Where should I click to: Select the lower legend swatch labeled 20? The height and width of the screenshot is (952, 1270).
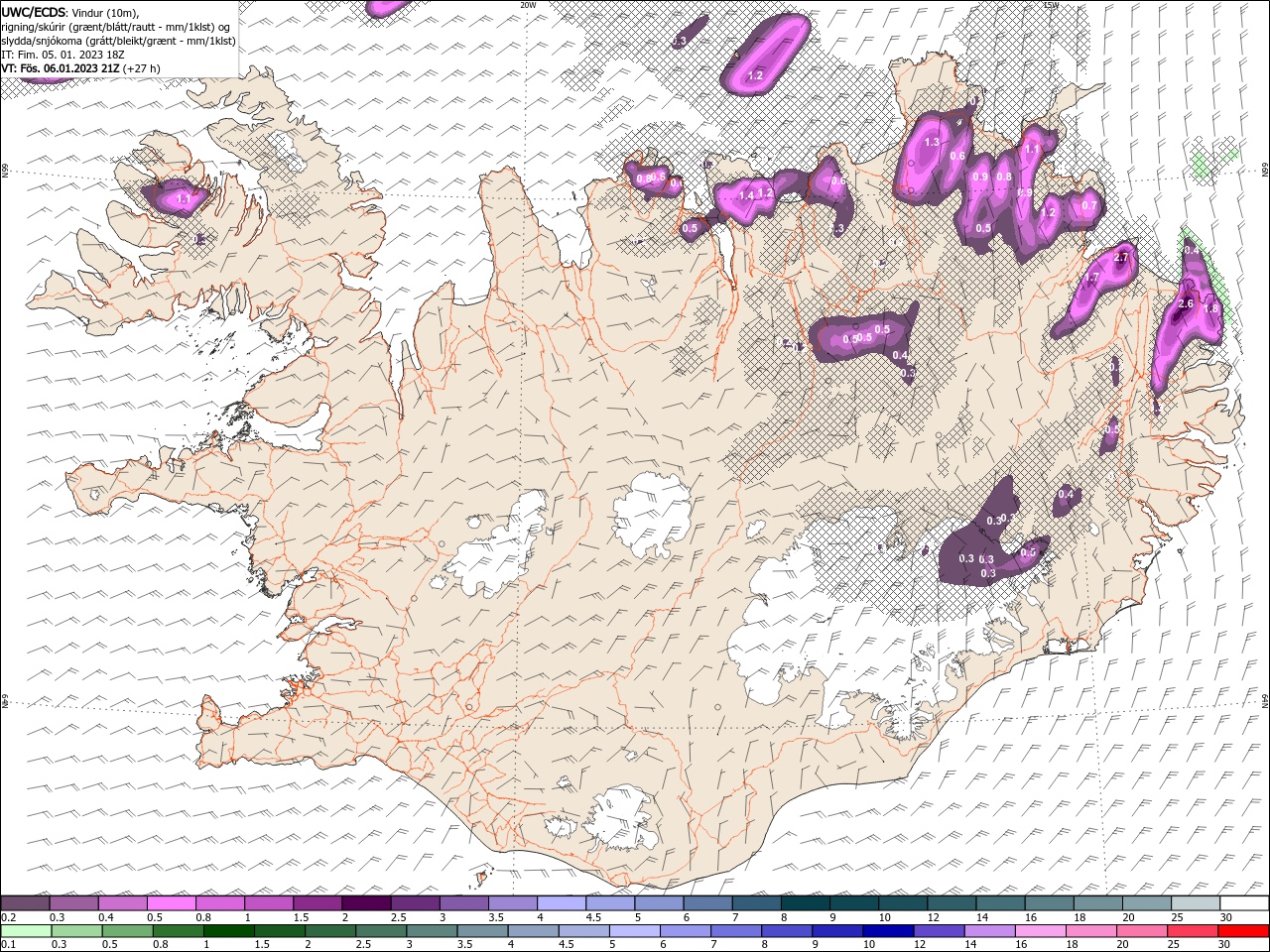1142,931
